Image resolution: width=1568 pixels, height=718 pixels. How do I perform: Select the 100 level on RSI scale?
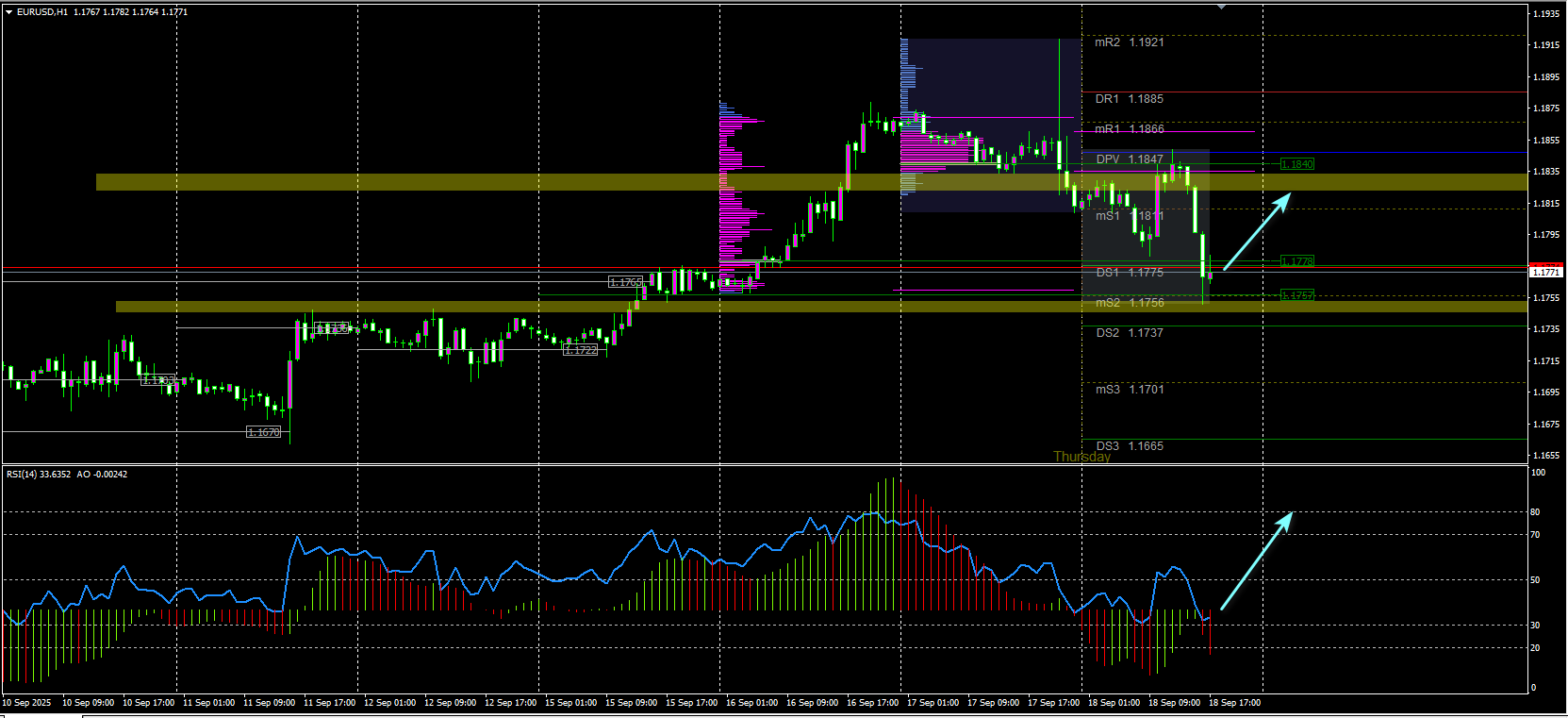(1538, 473)
